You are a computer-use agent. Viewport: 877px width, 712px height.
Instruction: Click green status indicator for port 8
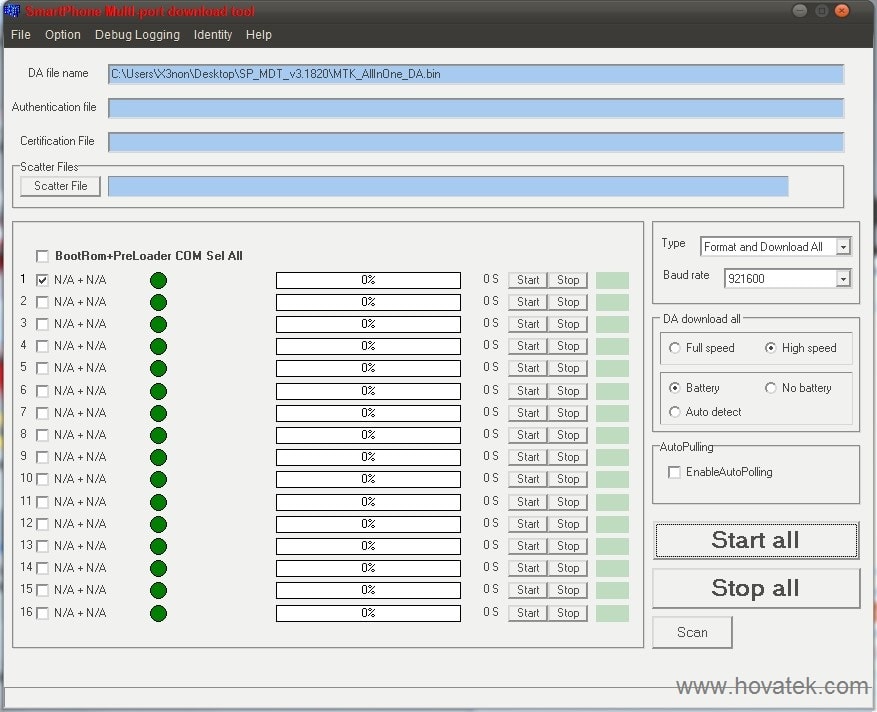[158, 435]
